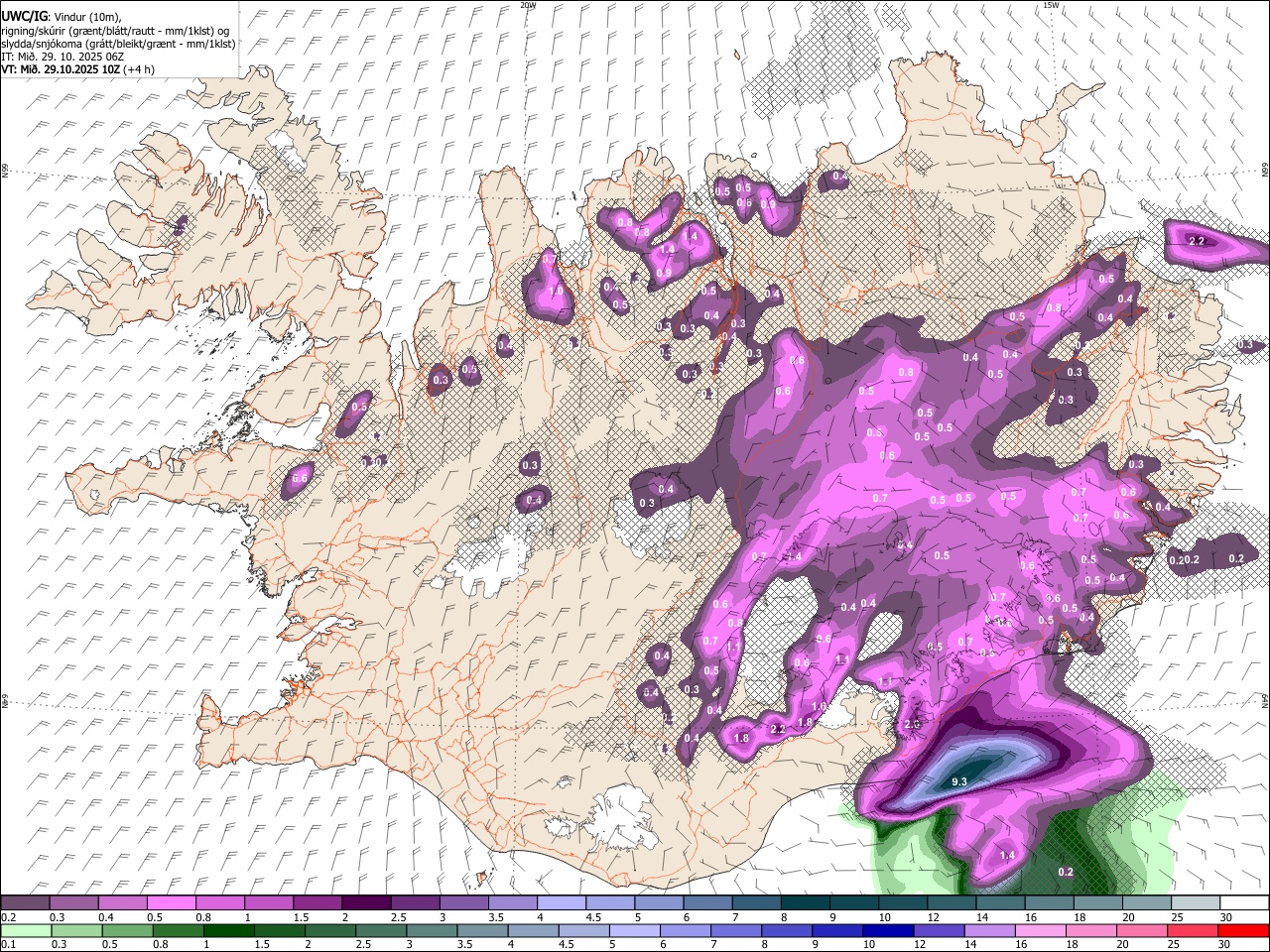Viewport: 1270px width, 952px height.
Task: Select the dark teal 8 swatch, upper row
Action: (x=805, y=903)
